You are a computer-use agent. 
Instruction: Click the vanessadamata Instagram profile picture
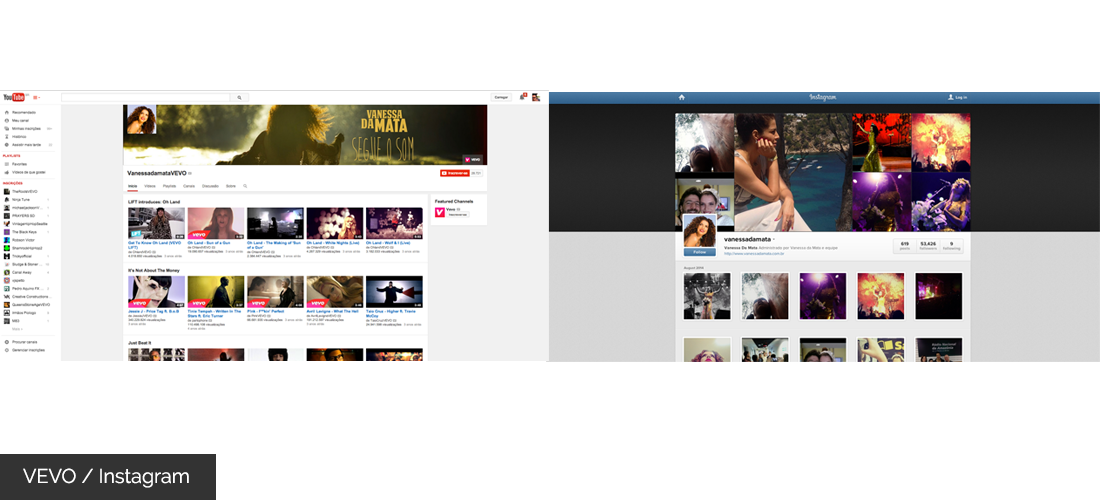click(x=699, y=231)
